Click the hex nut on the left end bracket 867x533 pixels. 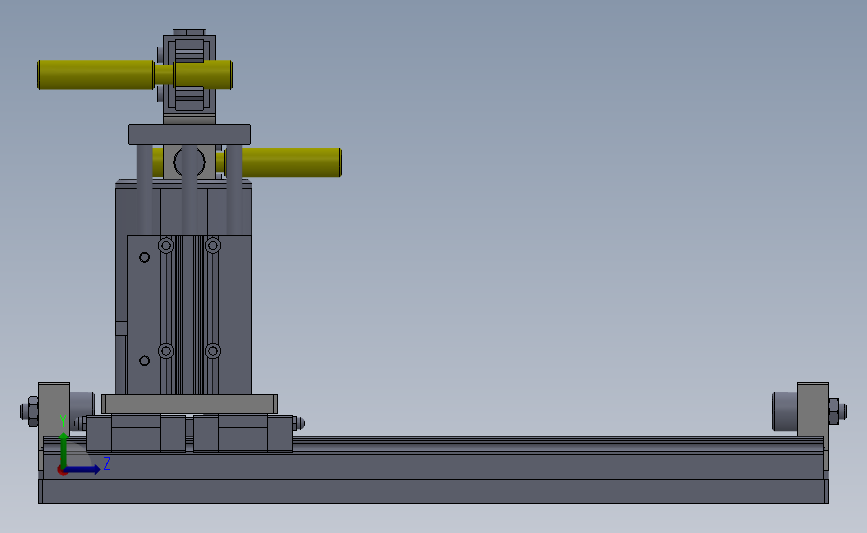pos(32,411)
